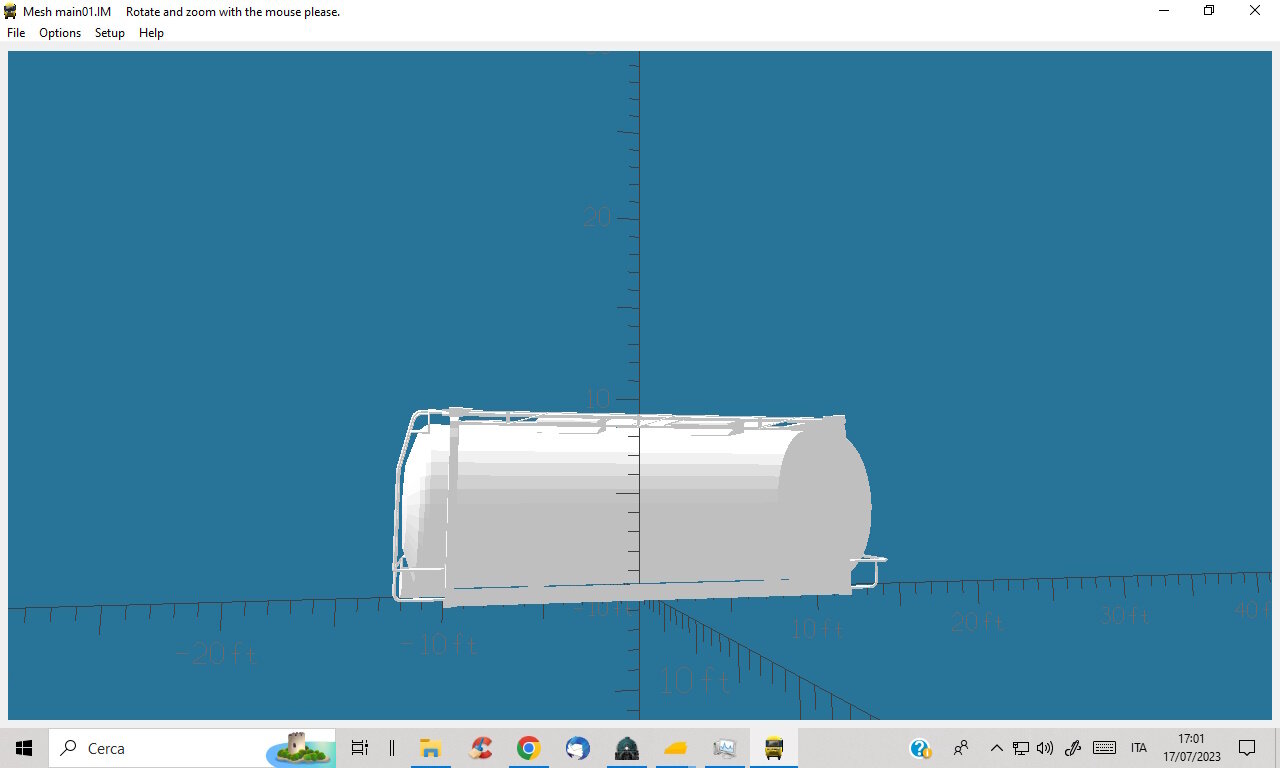Click the Cerca search box
Viewport: 1280px width, 768px height.
pos(192,748)
